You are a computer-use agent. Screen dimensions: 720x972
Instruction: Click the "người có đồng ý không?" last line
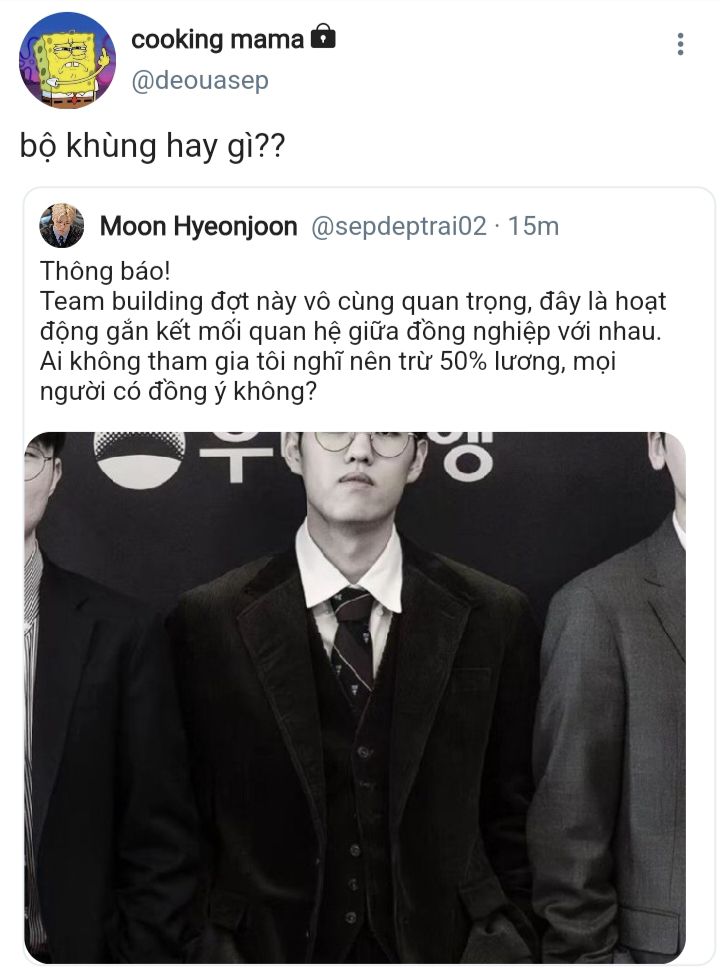tap(178, 392)
